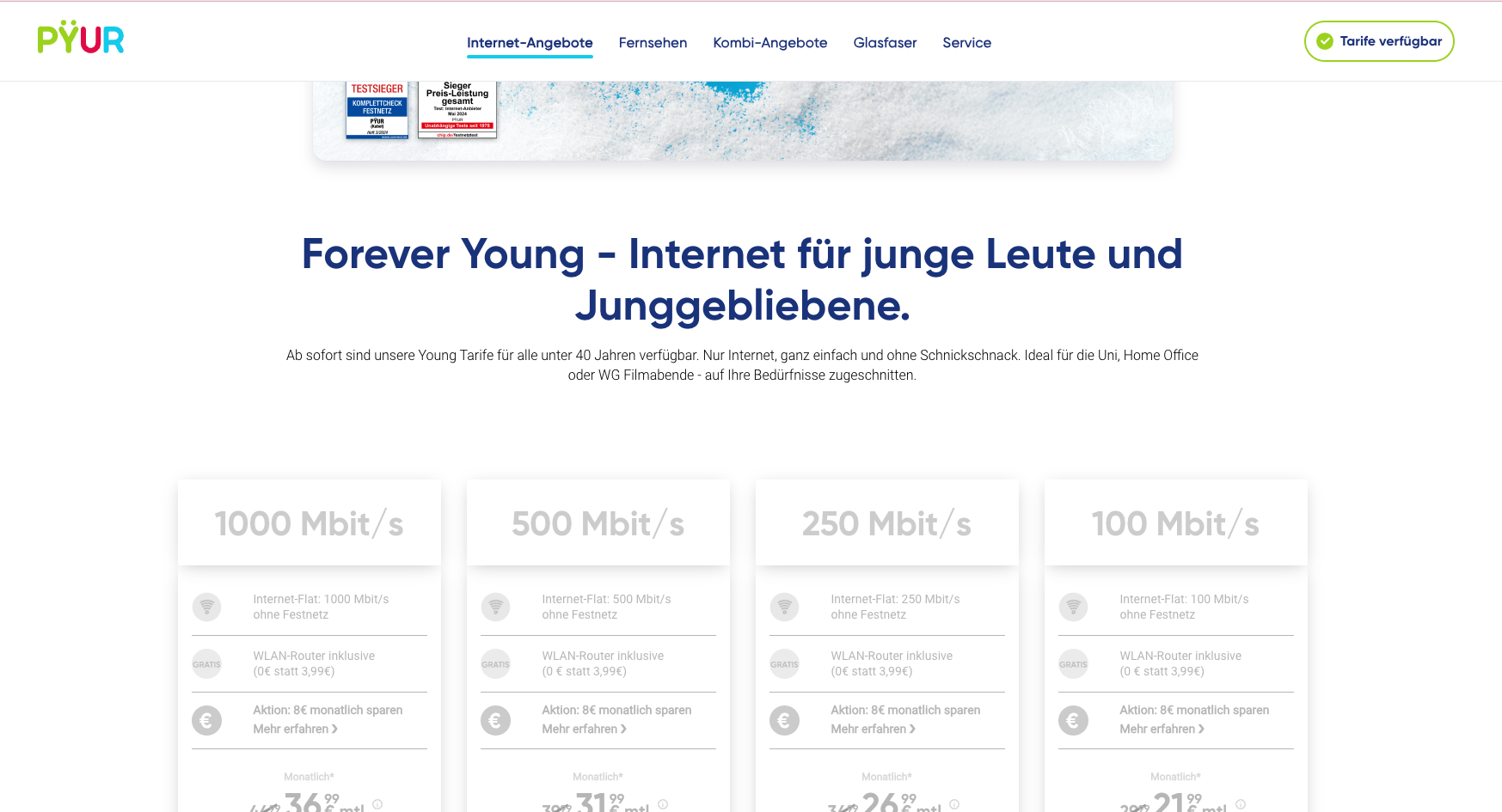This screenshot has width=1502, height=812.
Task: Click 'WLAN-Router inklusive' in the 500 Mbit/s card
Action: [603, 656]
